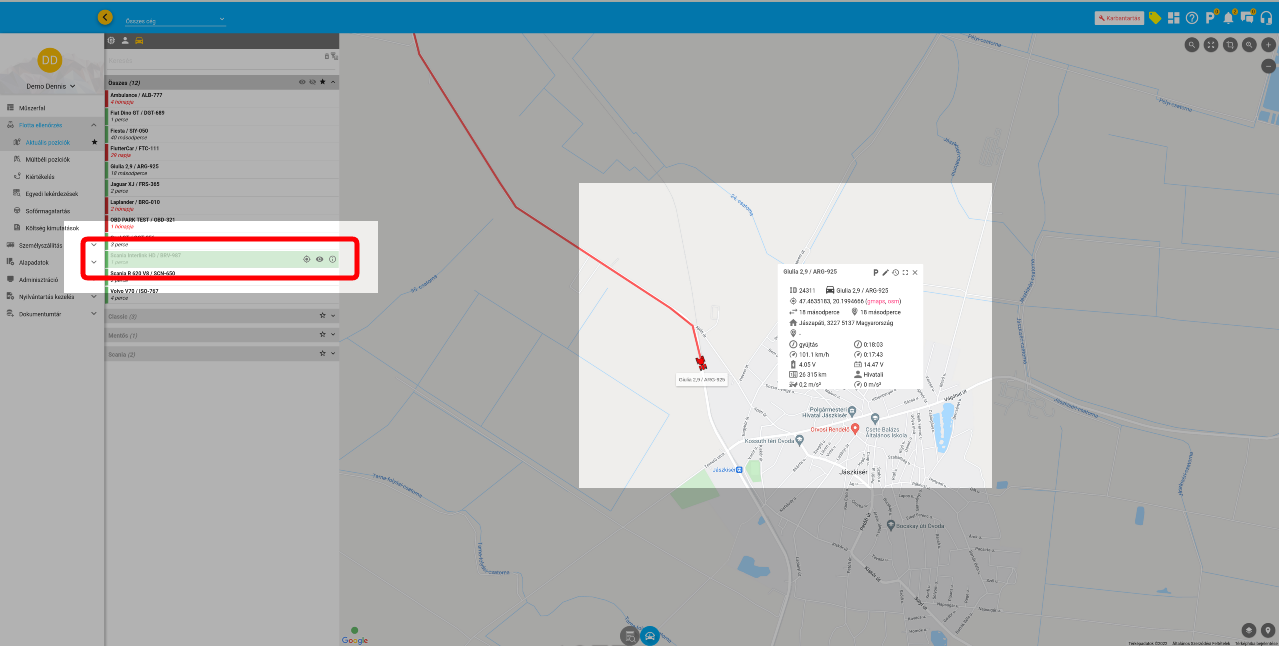Open the gmaps link in popup
The image size is (1279, 646).
[x=877, y=300]
